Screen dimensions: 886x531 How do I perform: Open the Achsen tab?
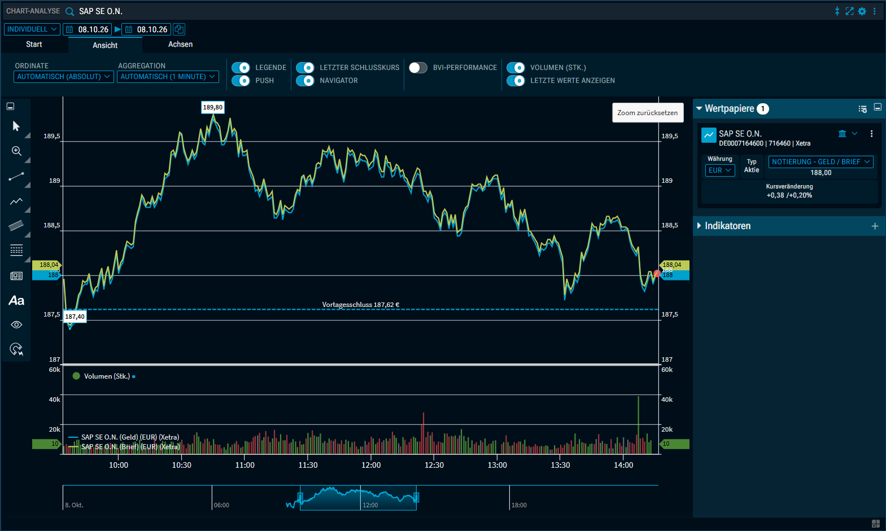180,44
